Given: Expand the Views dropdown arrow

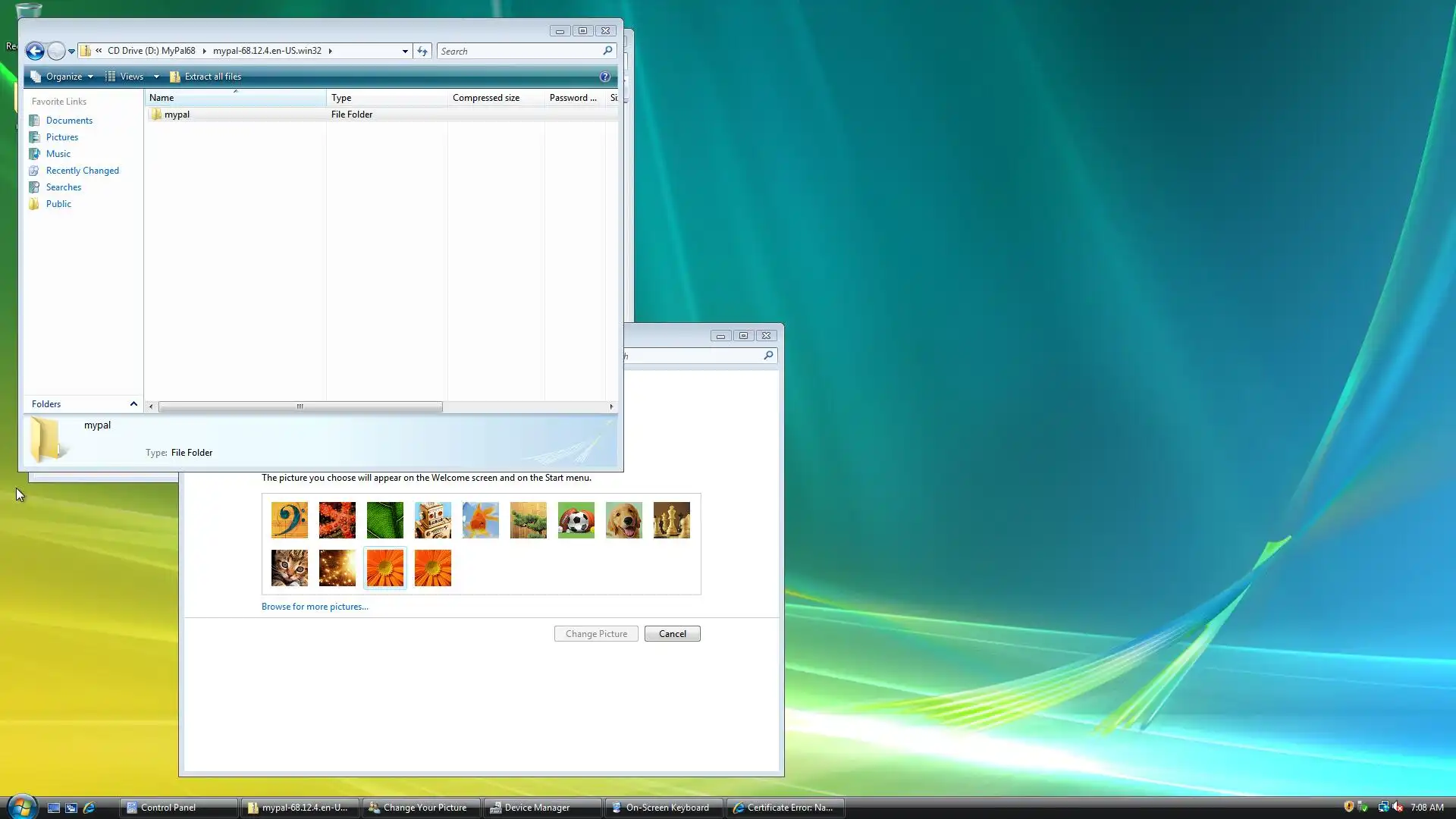Looking at the screenshot, I should click(156, 77).
